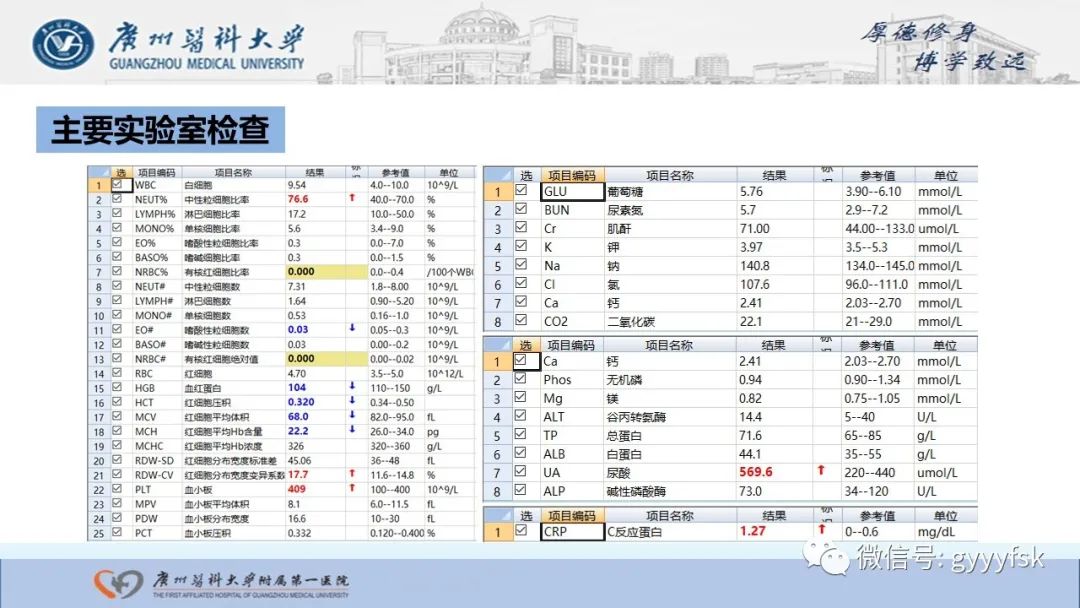The width and height of the screenshot is (1080, 608).
Task: Click the 碱性磷酸酶 name cell
Action: (x=671, y=492)
